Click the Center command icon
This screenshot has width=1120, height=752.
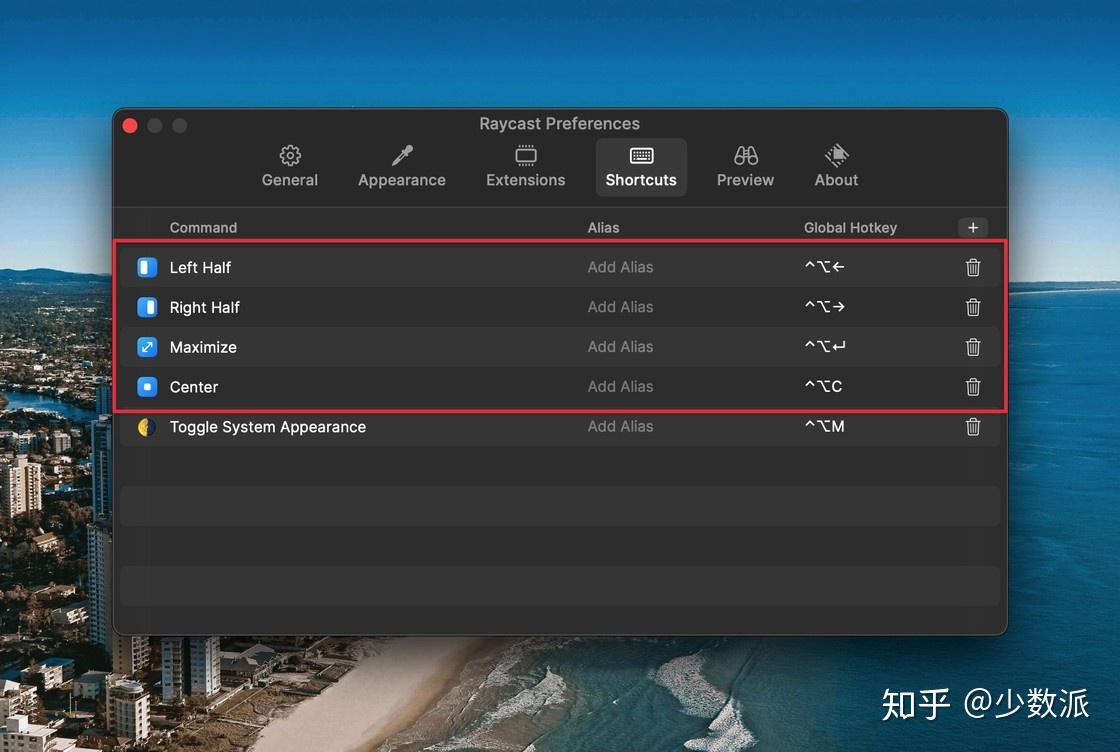[146, 387]
